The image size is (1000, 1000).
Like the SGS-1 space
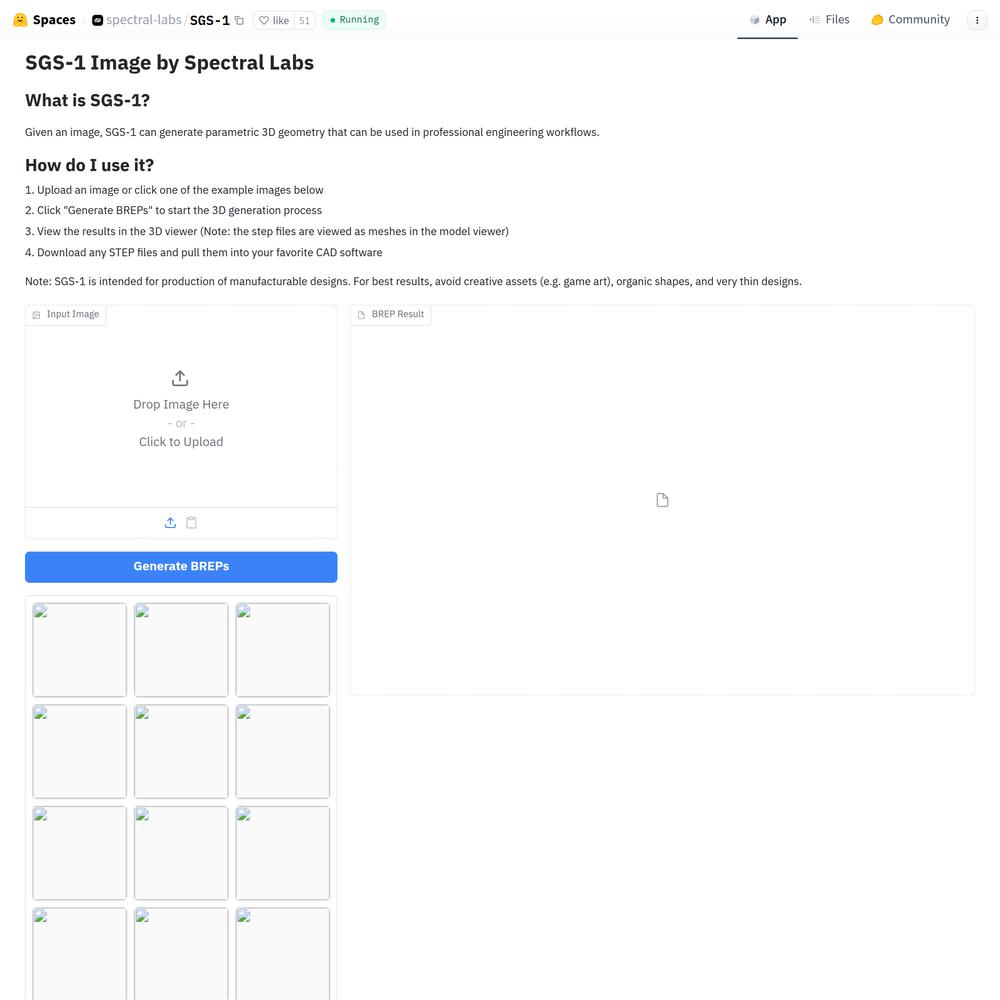coord(273,20)
